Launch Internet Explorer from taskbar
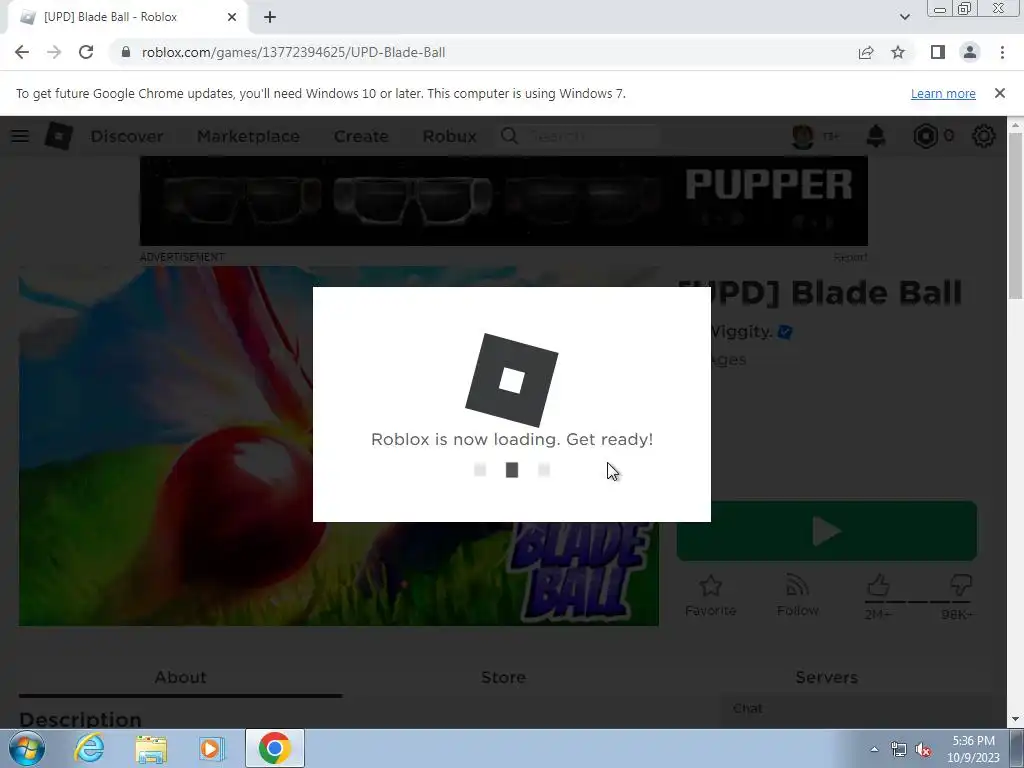 point(89,748)
